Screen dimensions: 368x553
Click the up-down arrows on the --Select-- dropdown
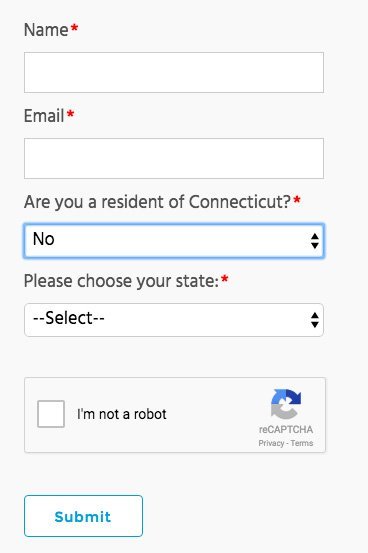tap(315, 320)
